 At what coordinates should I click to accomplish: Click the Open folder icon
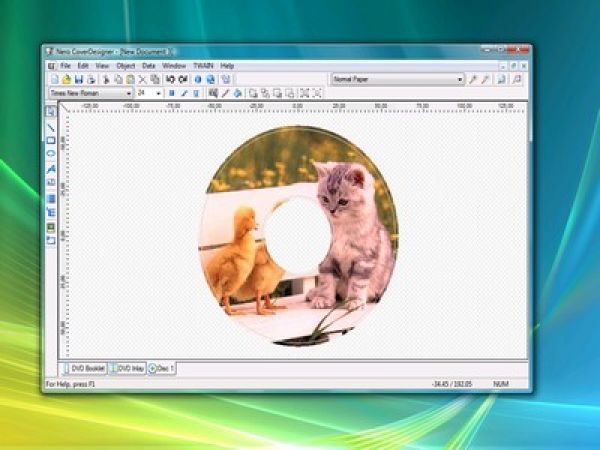tap(67, 80)
